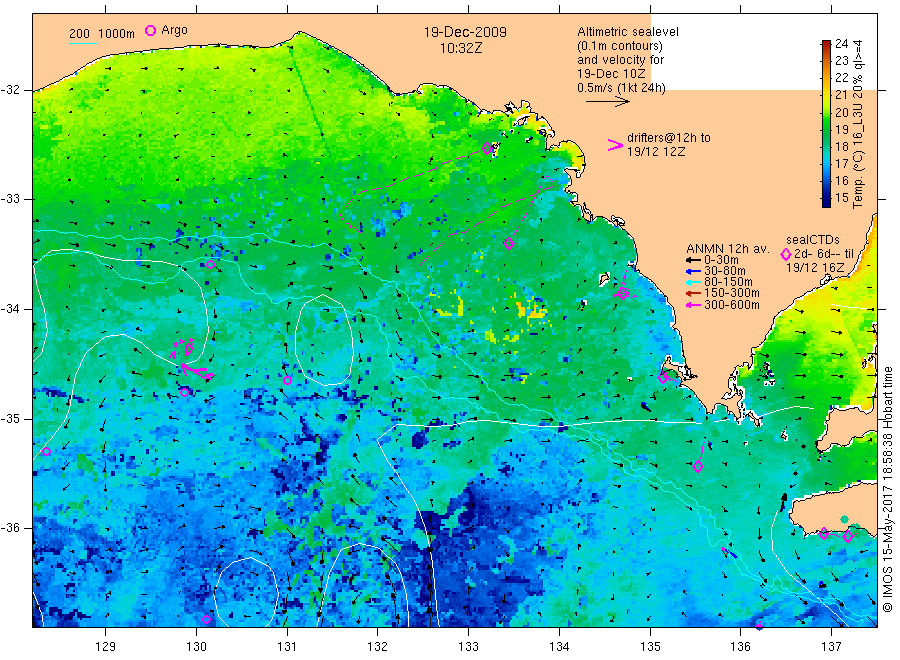Click the 15 value on the color scale
Viewport: 900px width, 660px height.
tap(841, 198)
